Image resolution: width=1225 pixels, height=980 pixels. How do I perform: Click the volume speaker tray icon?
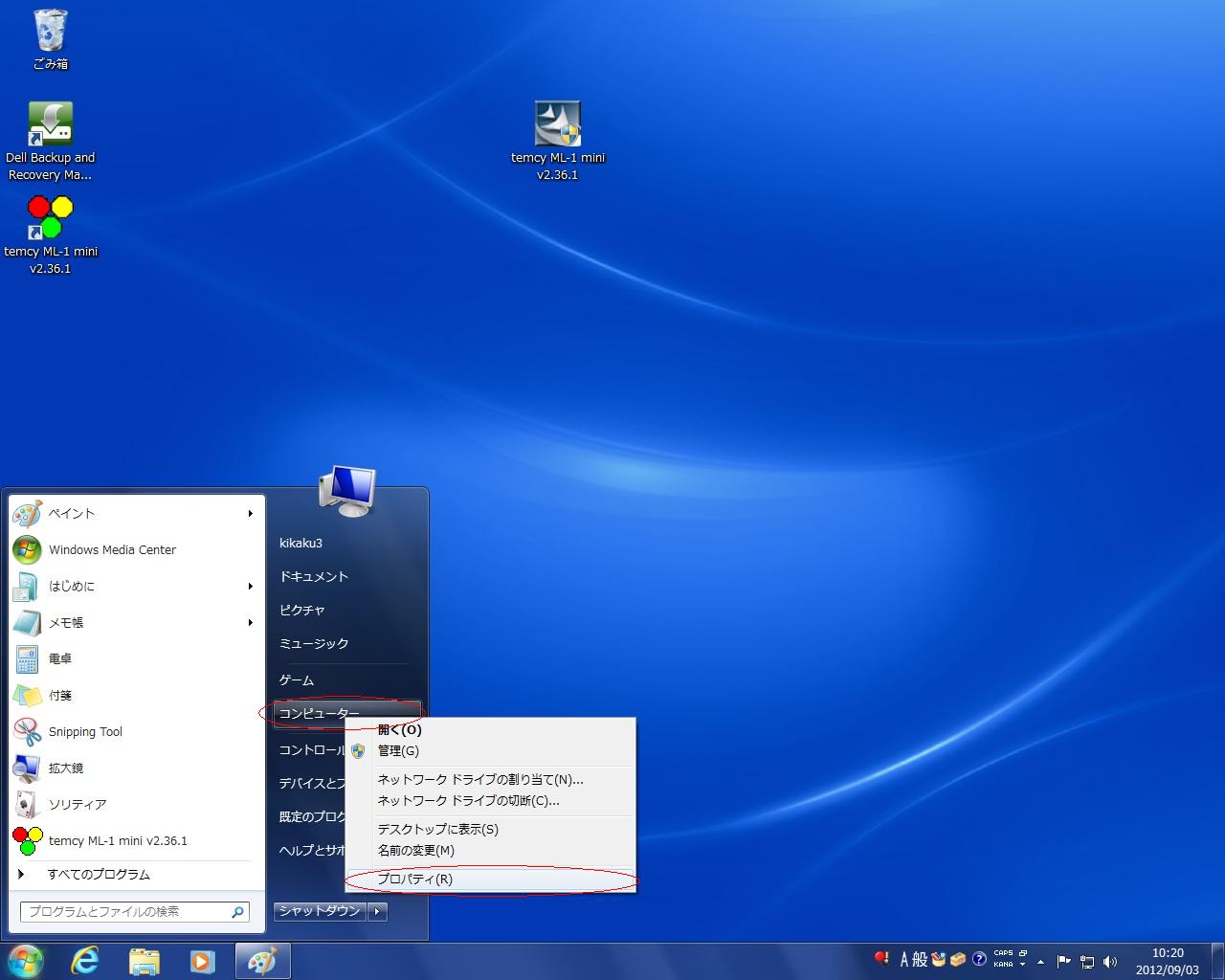click(x=1110, y=961)
